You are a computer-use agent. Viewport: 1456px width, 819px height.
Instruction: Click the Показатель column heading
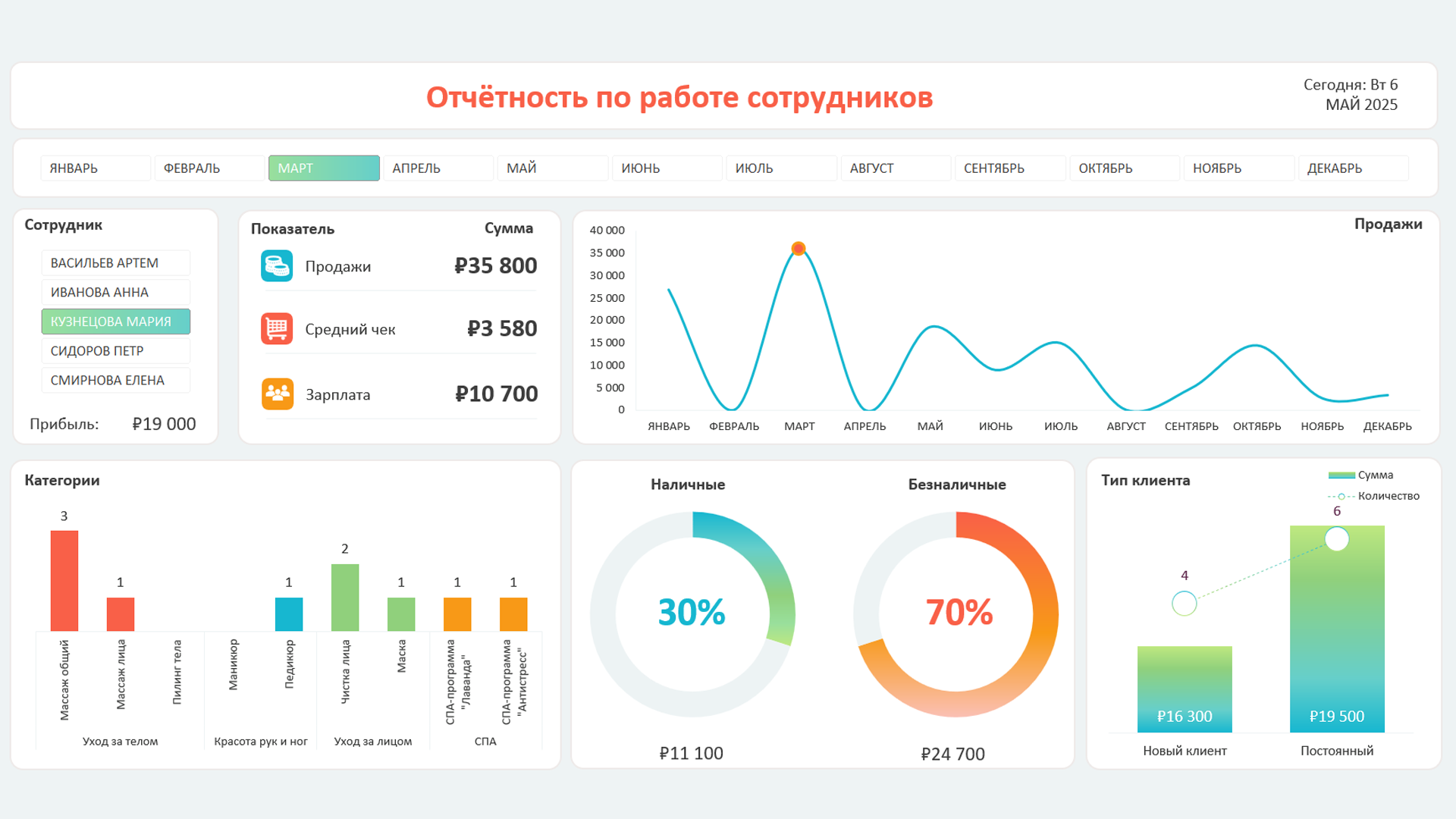click(293, 228)
